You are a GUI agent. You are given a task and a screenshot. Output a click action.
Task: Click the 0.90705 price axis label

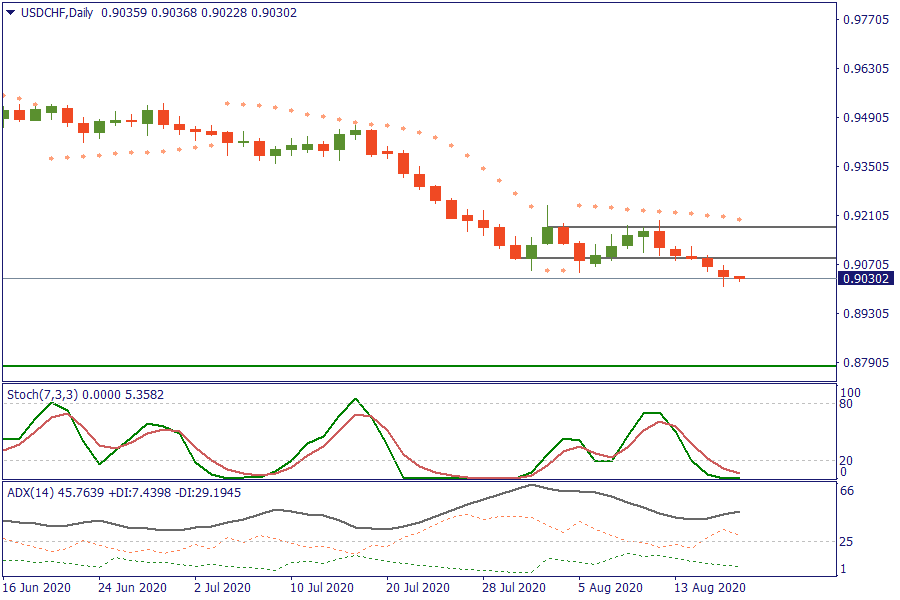tap(866, 265)
